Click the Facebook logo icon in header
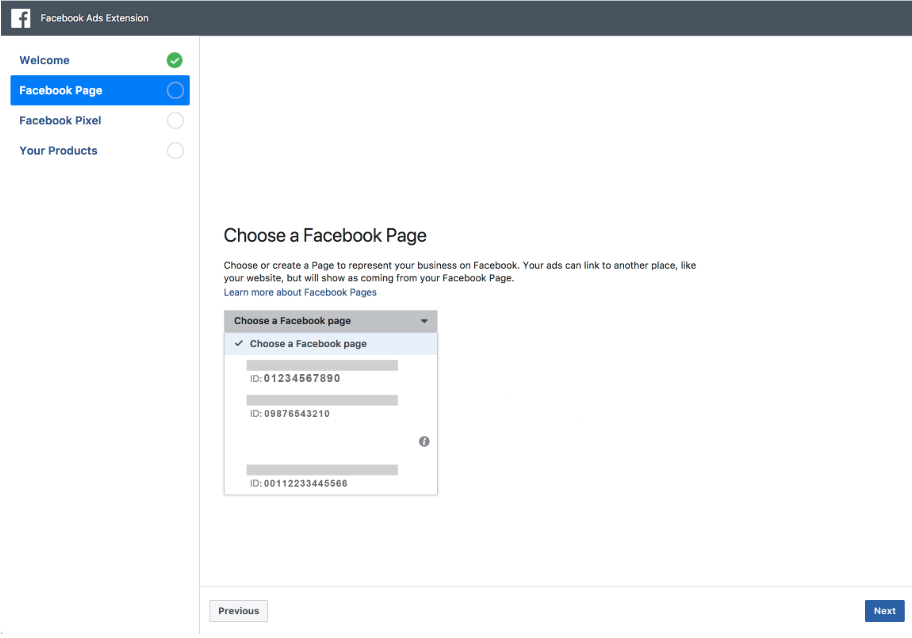Image resolution: width=912 pixels, height=638 pixels. point(20,18)
